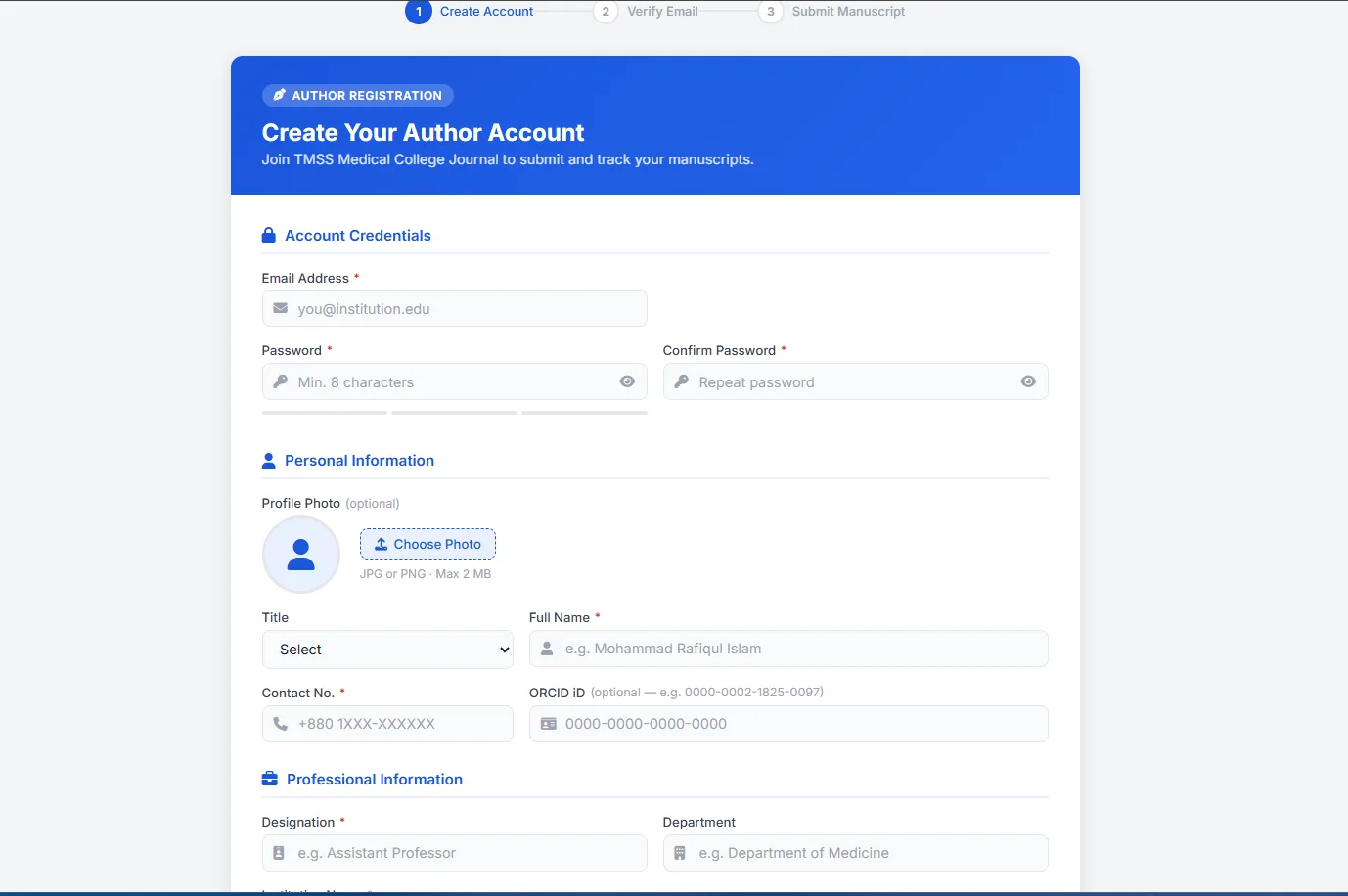Focus the Password input field
The image size is (1348, 896).
(x=455, y=381)
